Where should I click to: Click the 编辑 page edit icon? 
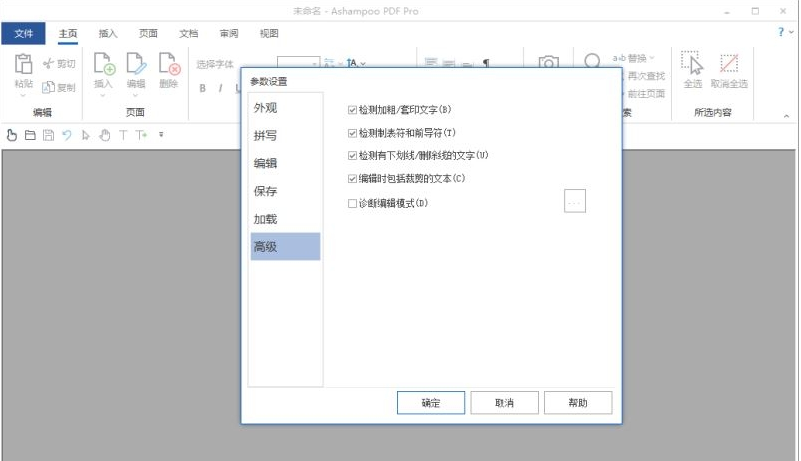click(x=136, y=64)
